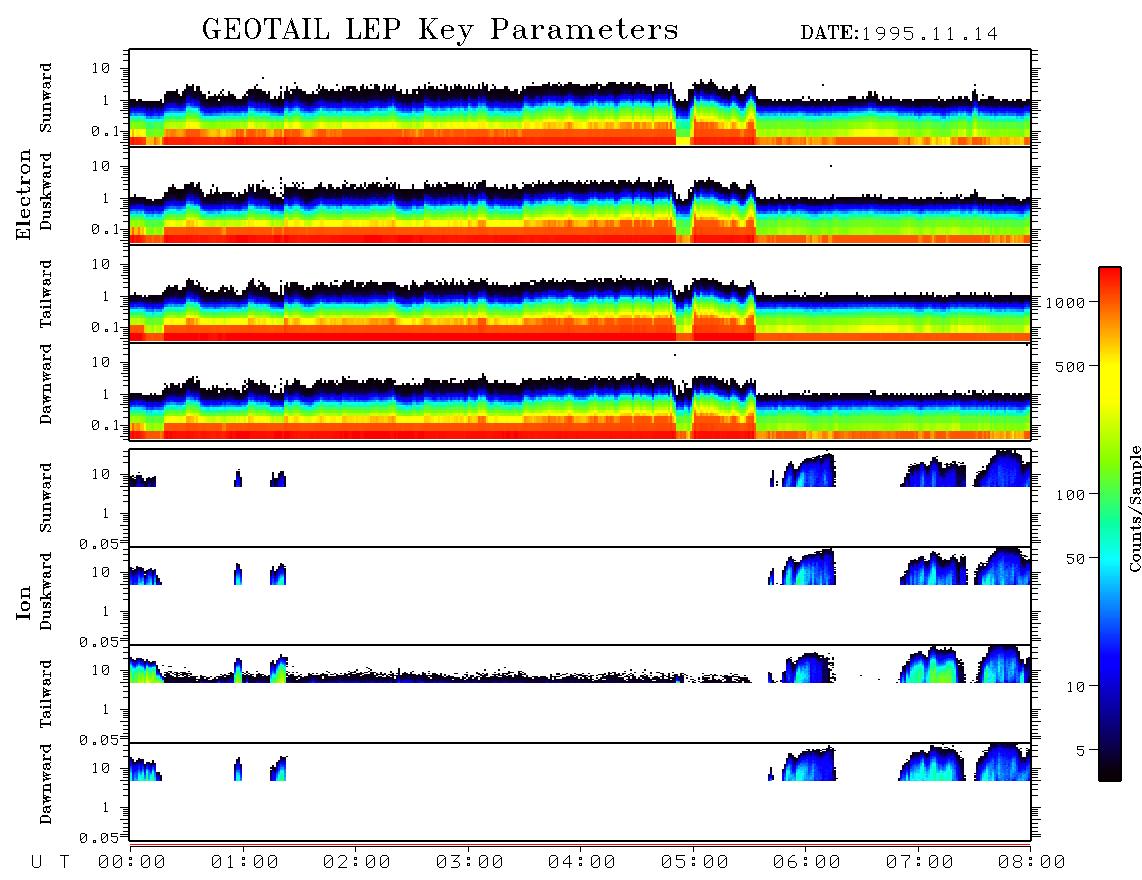Click the 01:00 time axis label
This screenshot has height=880, width=1142.
click(245, 863)
